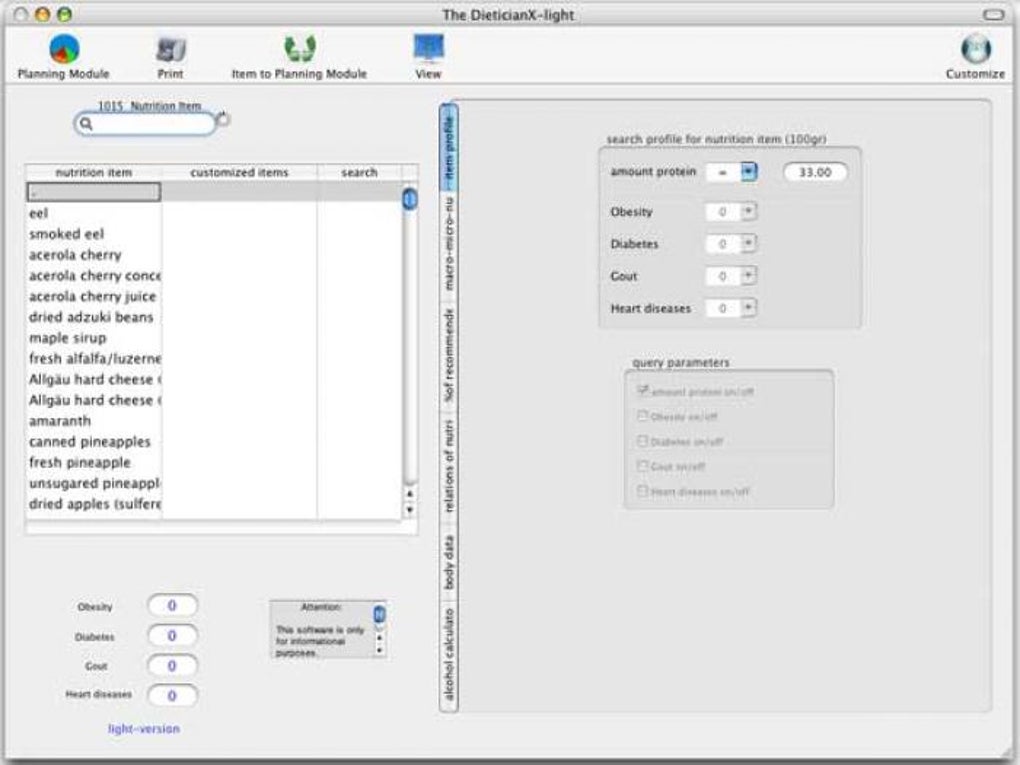This screenshot has width=1020, height=765.
Task: Open the amount protein operator dropdown
Action: pos(749,172)
